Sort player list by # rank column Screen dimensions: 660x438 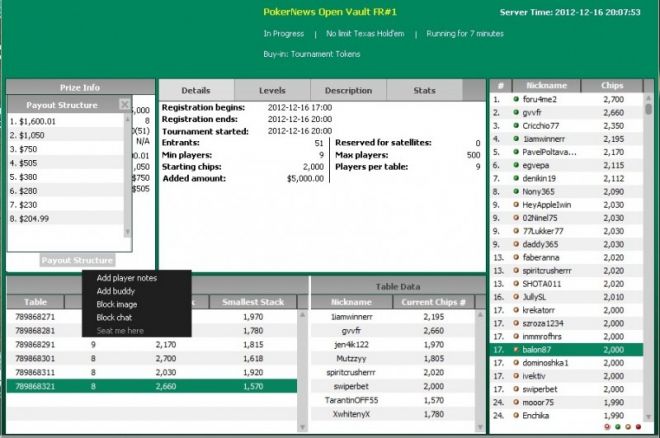pyautogui.click(x=500, y=85)
